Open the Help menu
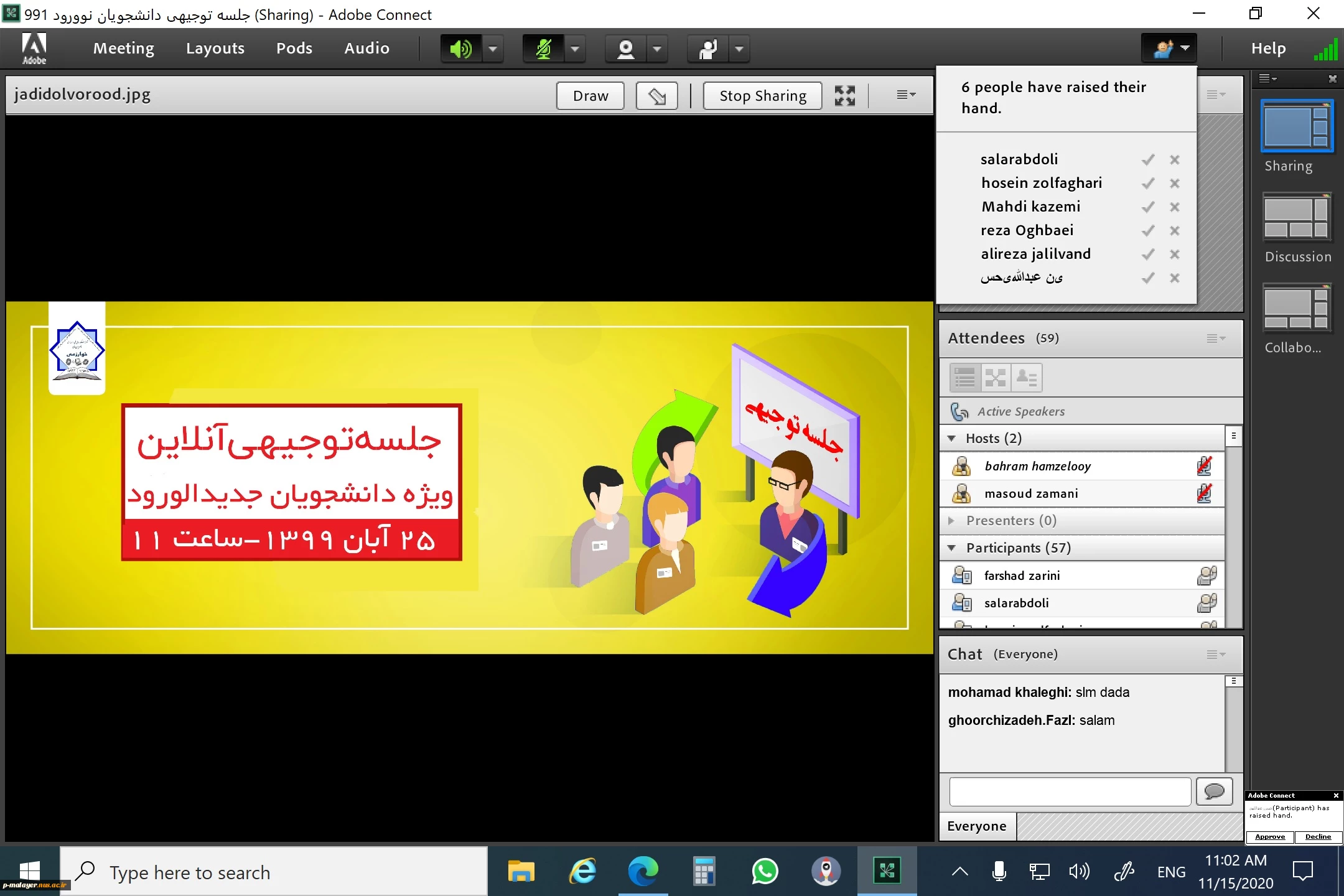 coord(1269,48)
